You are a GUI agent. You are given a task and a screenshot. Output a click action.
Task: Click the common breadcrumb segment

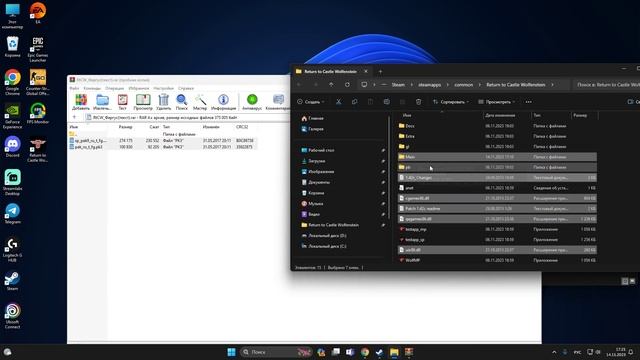(x=464, y=85)
